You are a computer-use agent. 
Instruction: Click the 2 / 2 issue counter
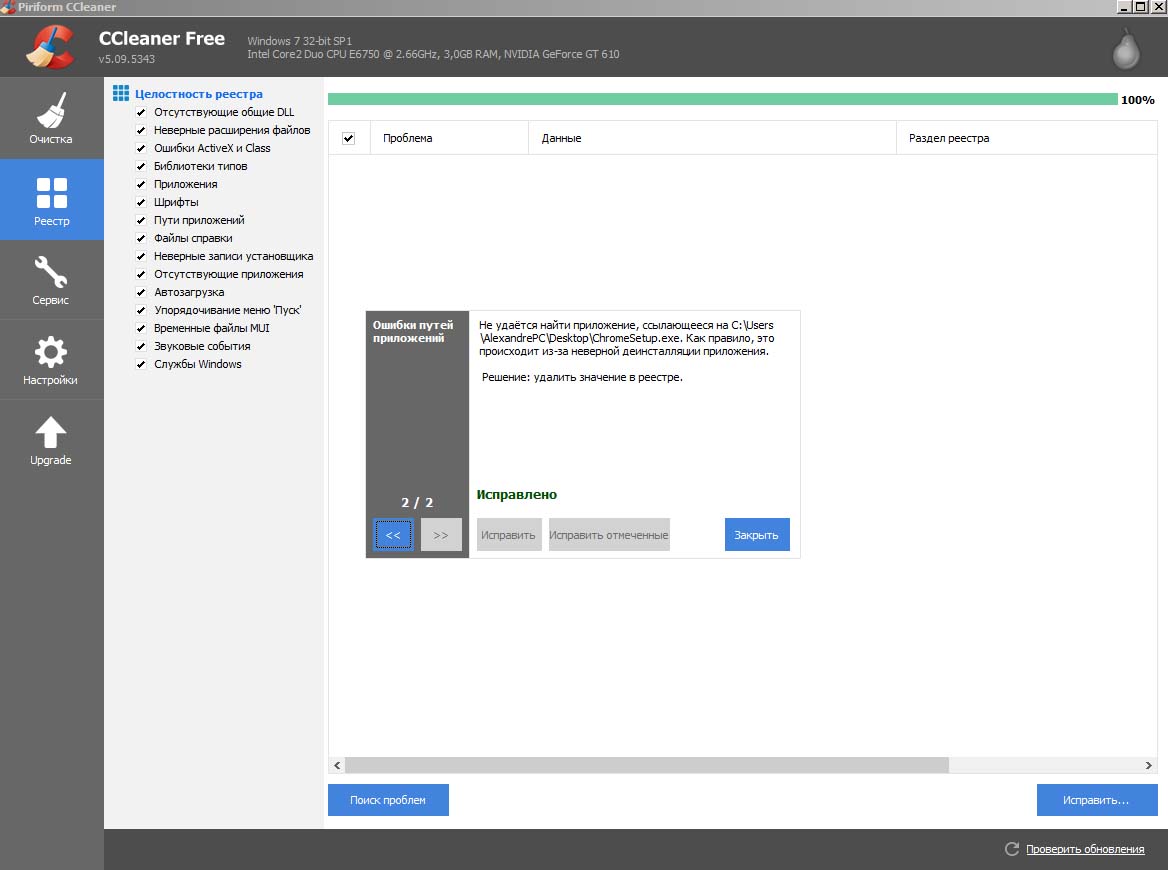(417, 503)
